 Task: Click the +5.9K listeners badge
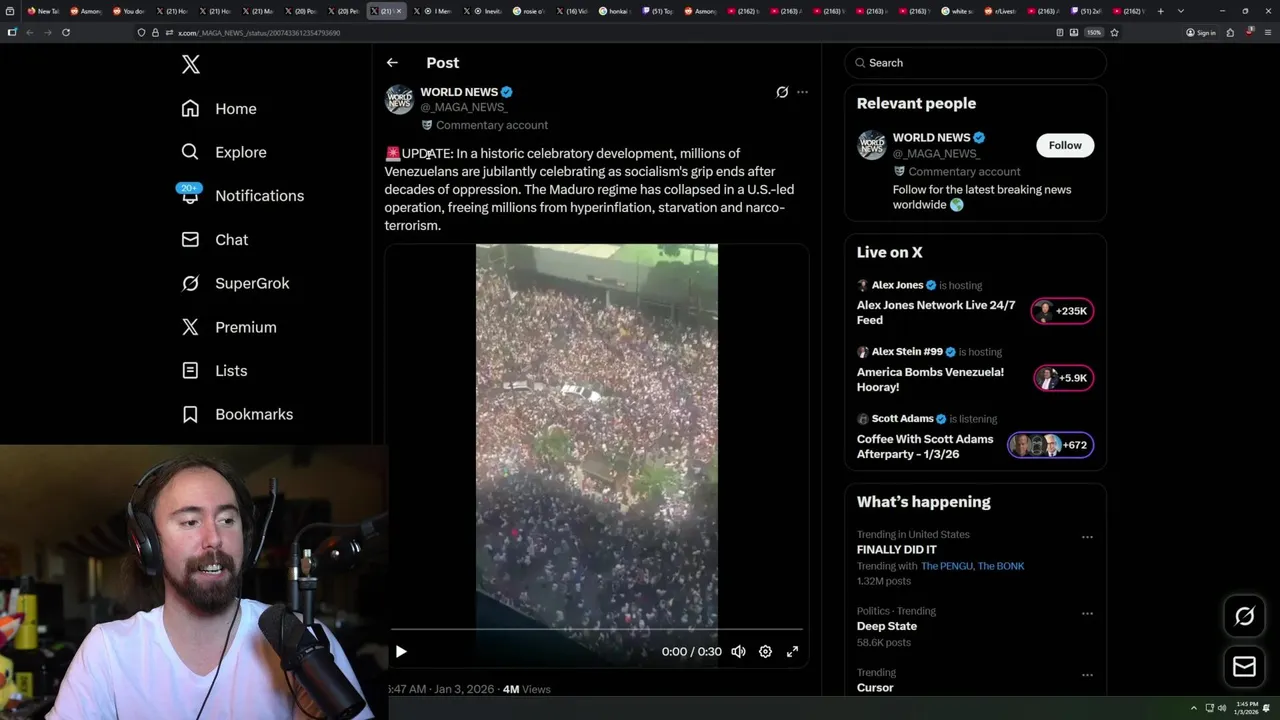tap(1062, 378)
